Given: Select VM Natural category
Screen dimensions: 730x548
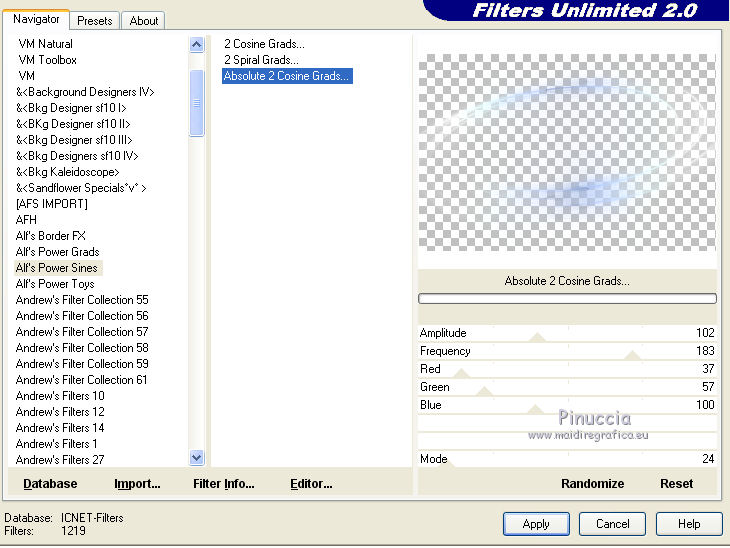Looking at the screenshot, I should point(46,44).
